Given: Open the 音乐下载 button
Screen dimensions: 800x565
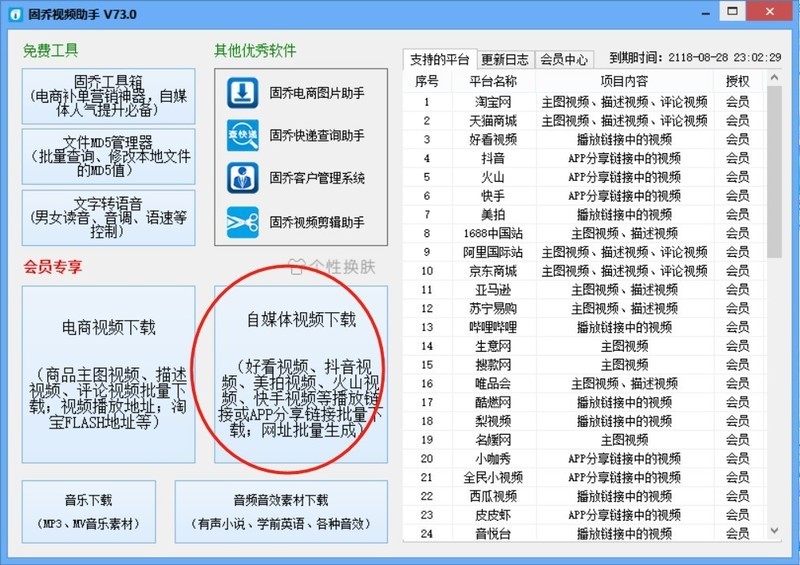Looking at the screenshot, I should click(x=89, y=511).
